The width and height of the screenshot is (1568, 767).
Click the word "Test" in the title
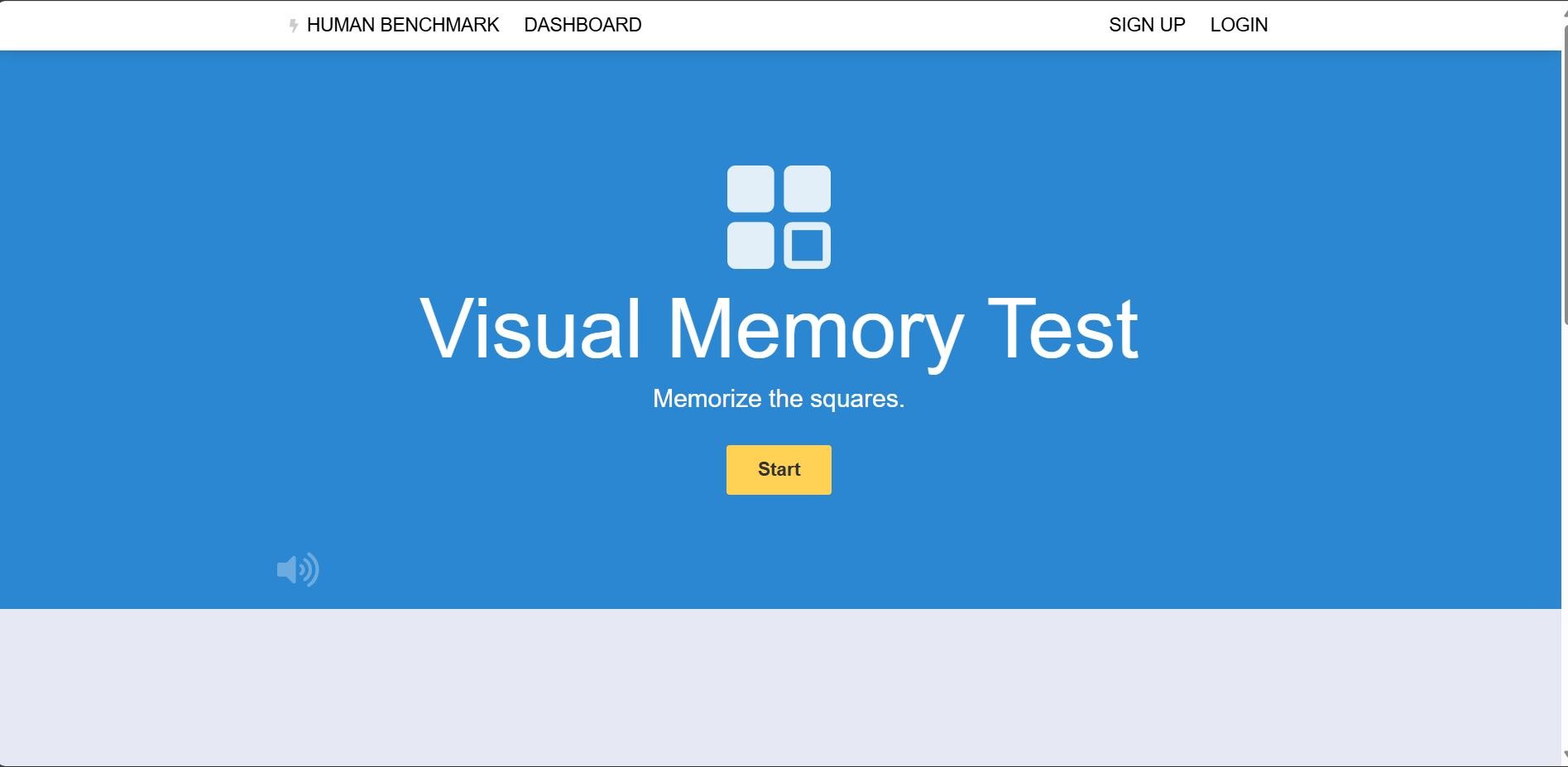(1062, 329)
